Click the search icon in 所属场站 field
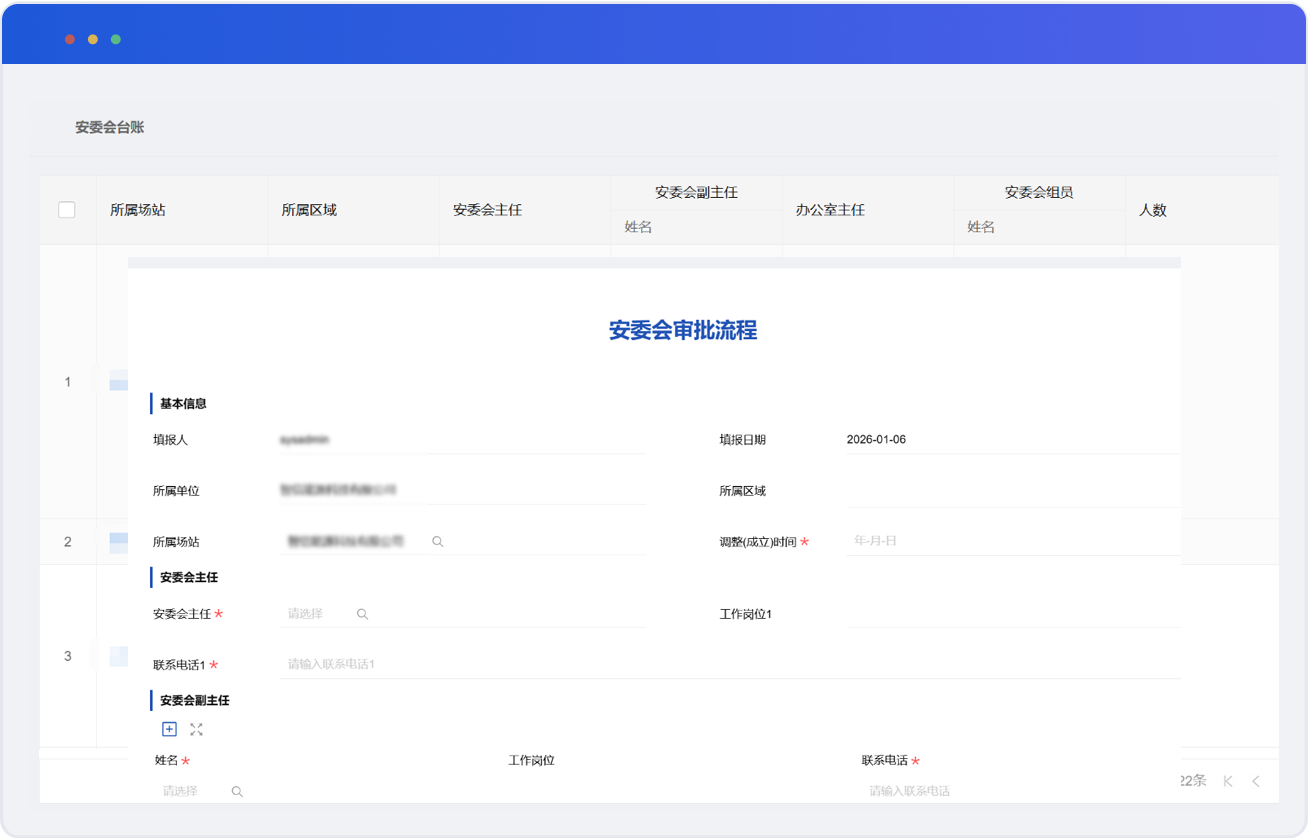Screen dimensions: 1308x838 pos(437,541)
